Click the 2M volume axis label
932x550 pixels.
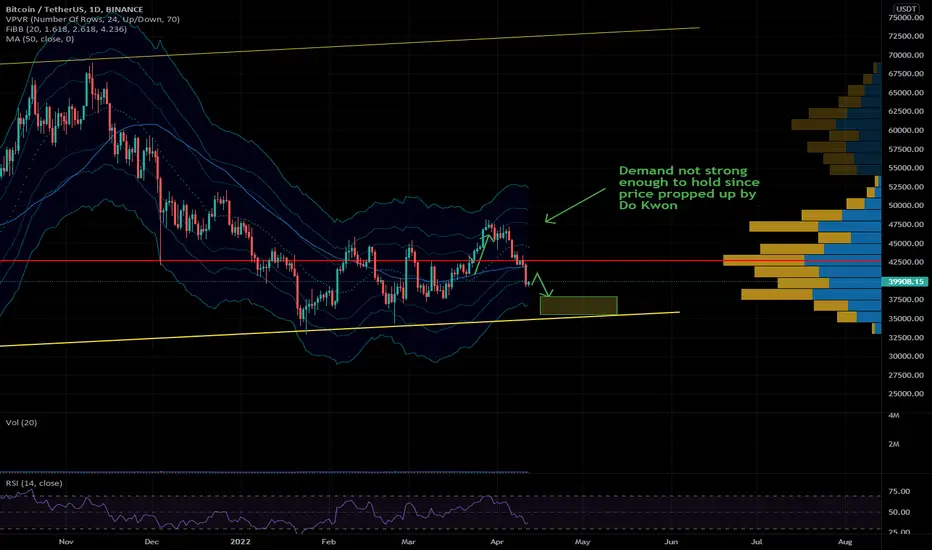(894, 444)
